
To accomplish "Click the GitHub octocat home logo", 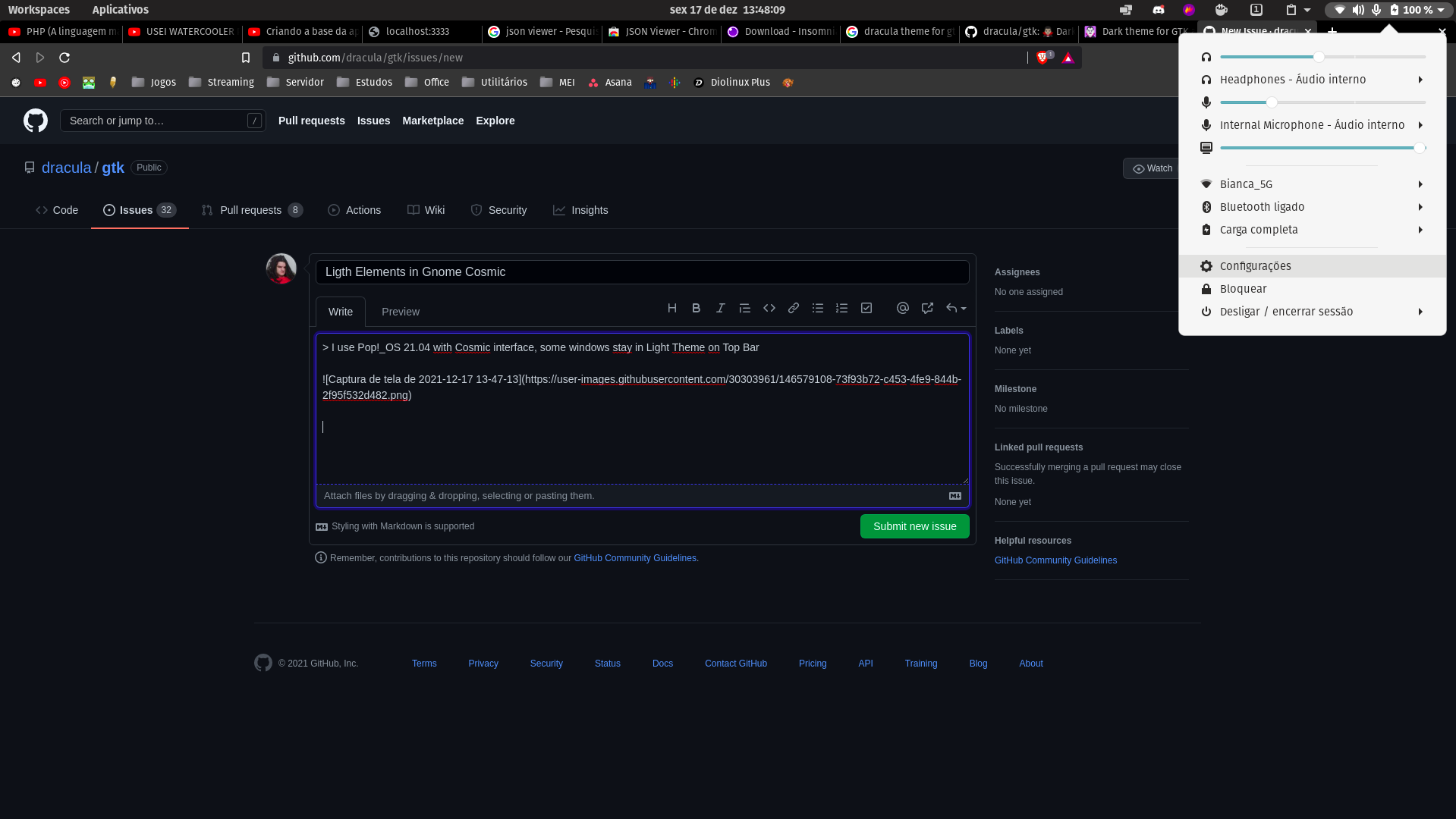I will tap(36, 121).
